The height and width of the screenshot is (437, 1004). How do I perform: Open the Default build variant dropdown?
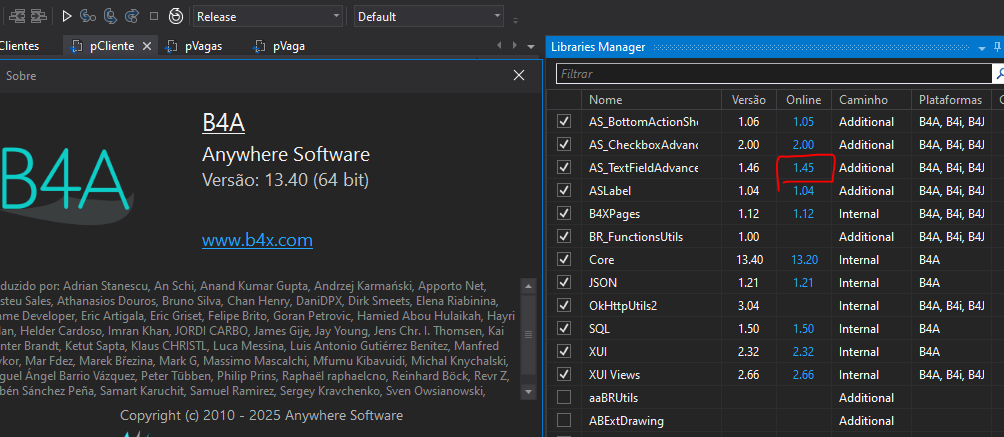coord(428,17)
